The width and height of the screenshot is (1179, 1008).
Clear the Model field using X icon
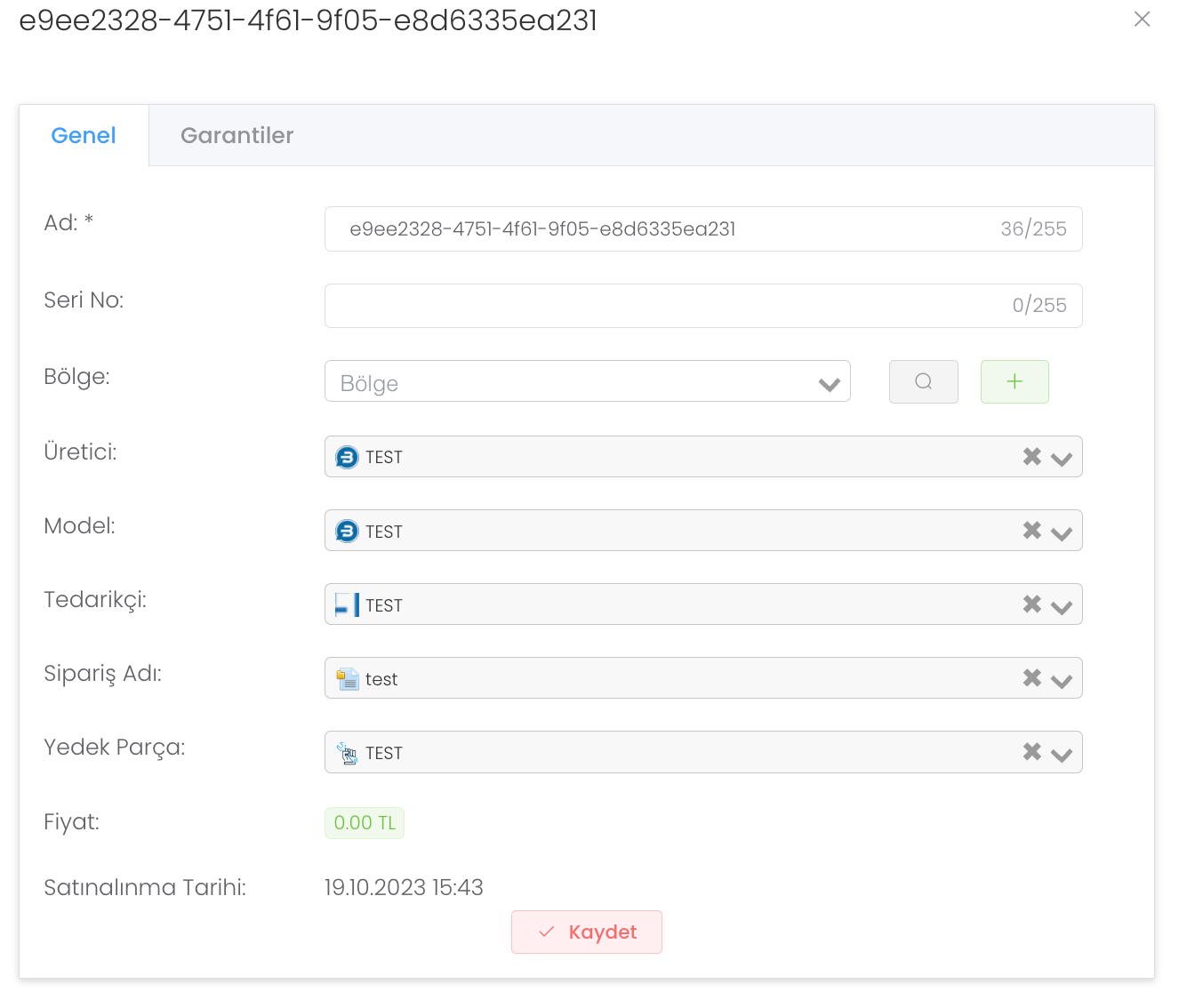point(1031,531)
